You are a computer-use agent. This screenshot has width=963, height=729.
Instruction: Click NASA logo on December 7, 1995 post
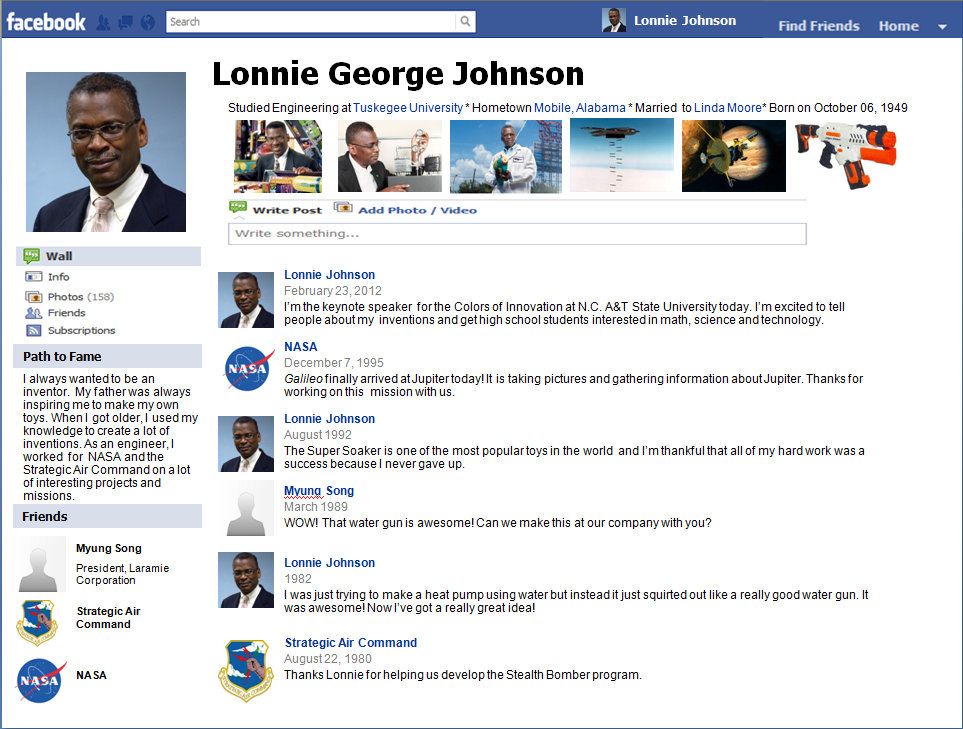click(248, 369)
